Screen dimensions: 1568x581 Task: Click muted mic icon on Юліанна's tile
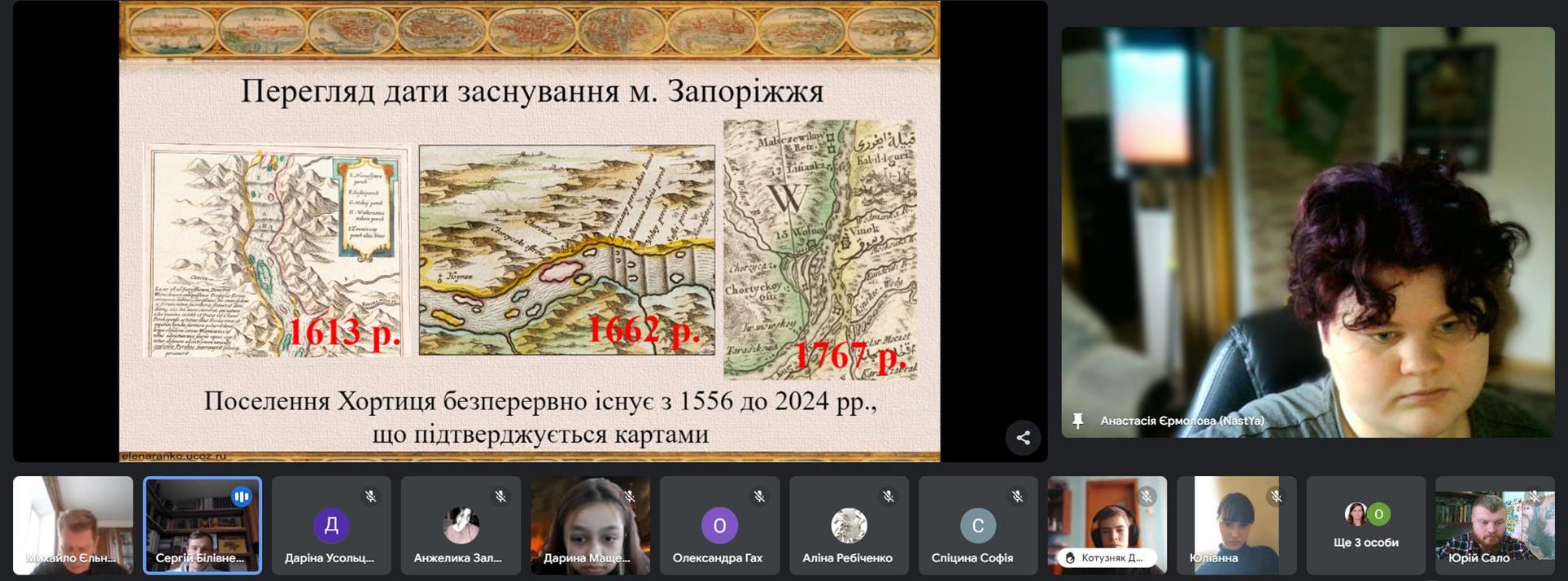coord(1276,496)
